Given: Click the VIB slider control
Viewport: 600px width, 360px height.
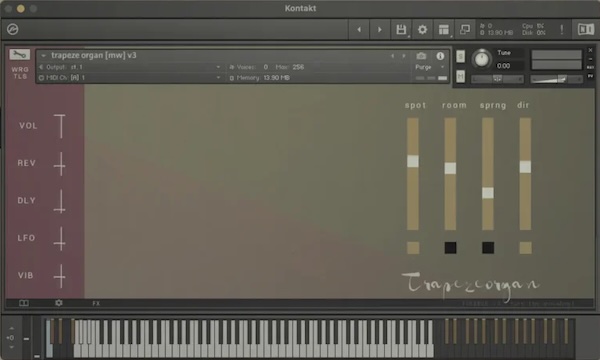Looking at the screenshot, I should (x=60, y=276).
